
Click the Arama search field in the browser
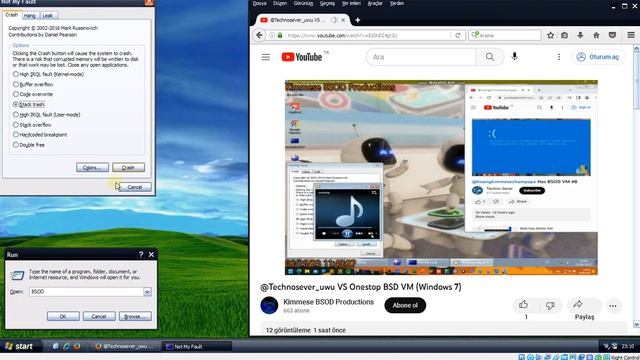tap(505, 36)
